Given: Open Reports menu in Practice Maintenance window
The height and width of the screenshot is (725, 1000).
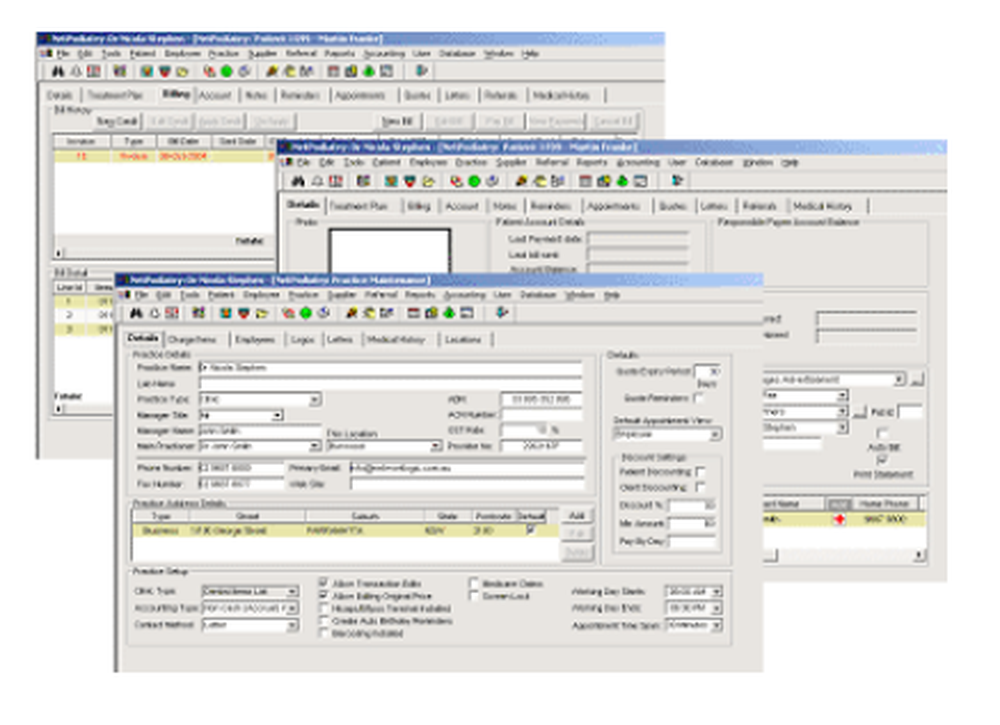Looking at the screenshot, I should point(420,295).
